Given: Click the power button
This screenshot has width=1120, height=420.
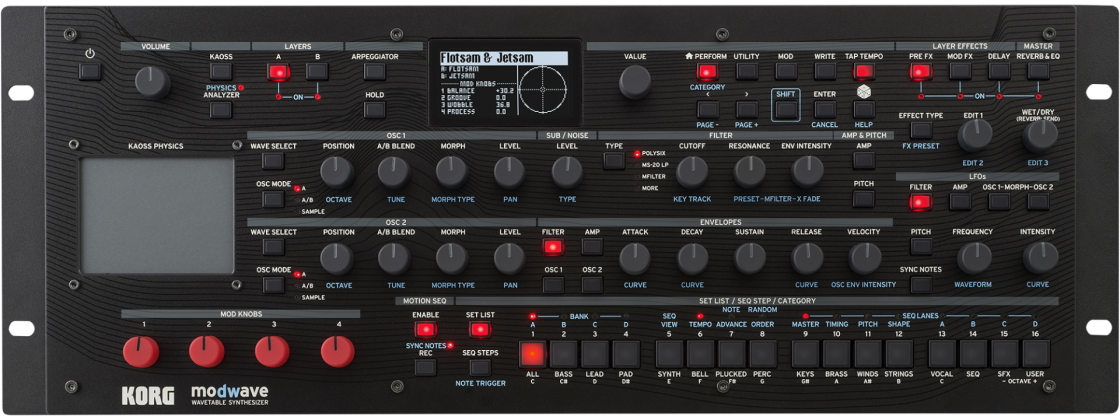Looking at the screenshot, I should (90, 71).
